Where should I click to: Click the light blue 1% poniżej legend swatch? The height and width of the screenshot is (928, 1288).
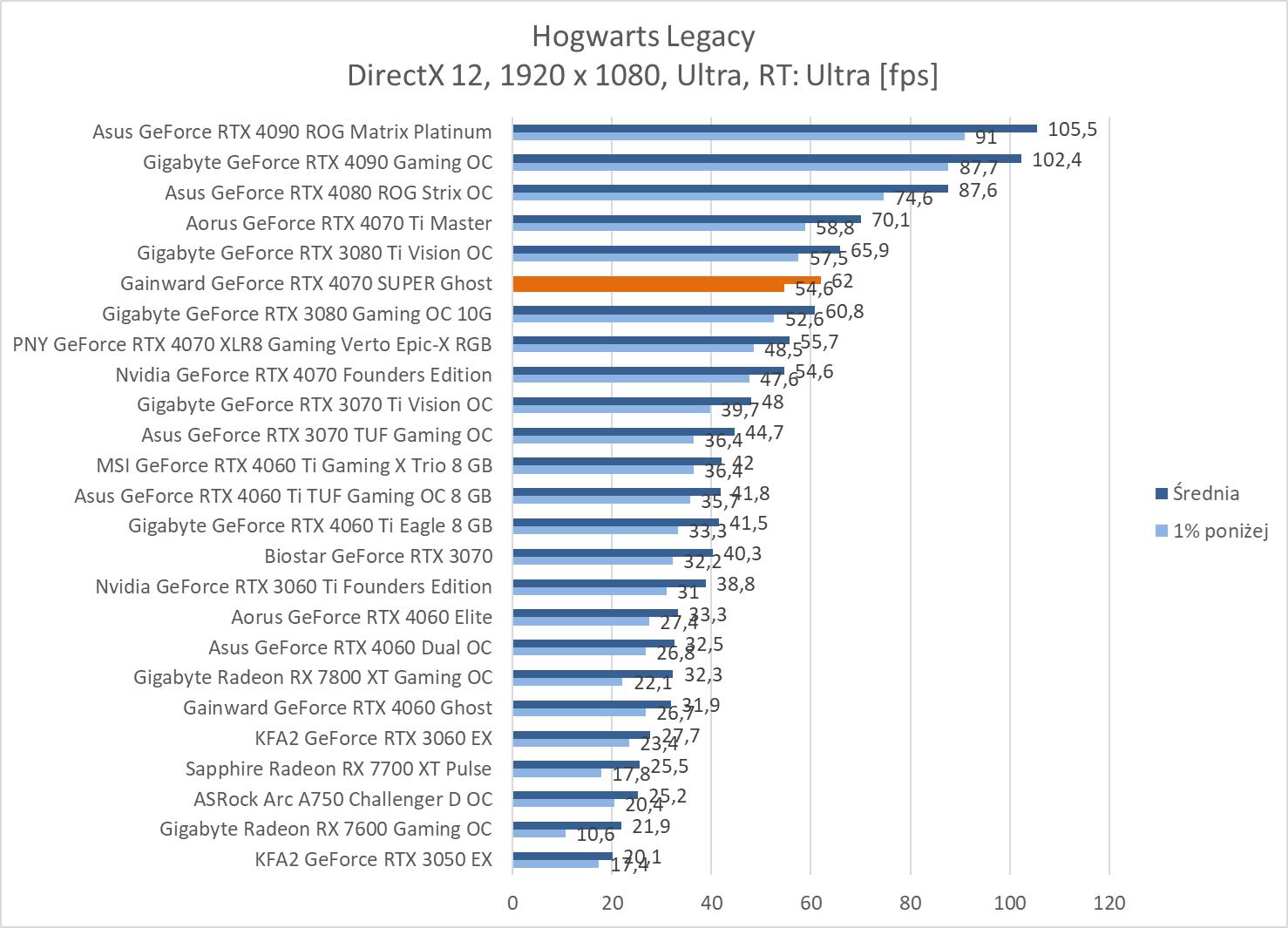point(1161,531)
